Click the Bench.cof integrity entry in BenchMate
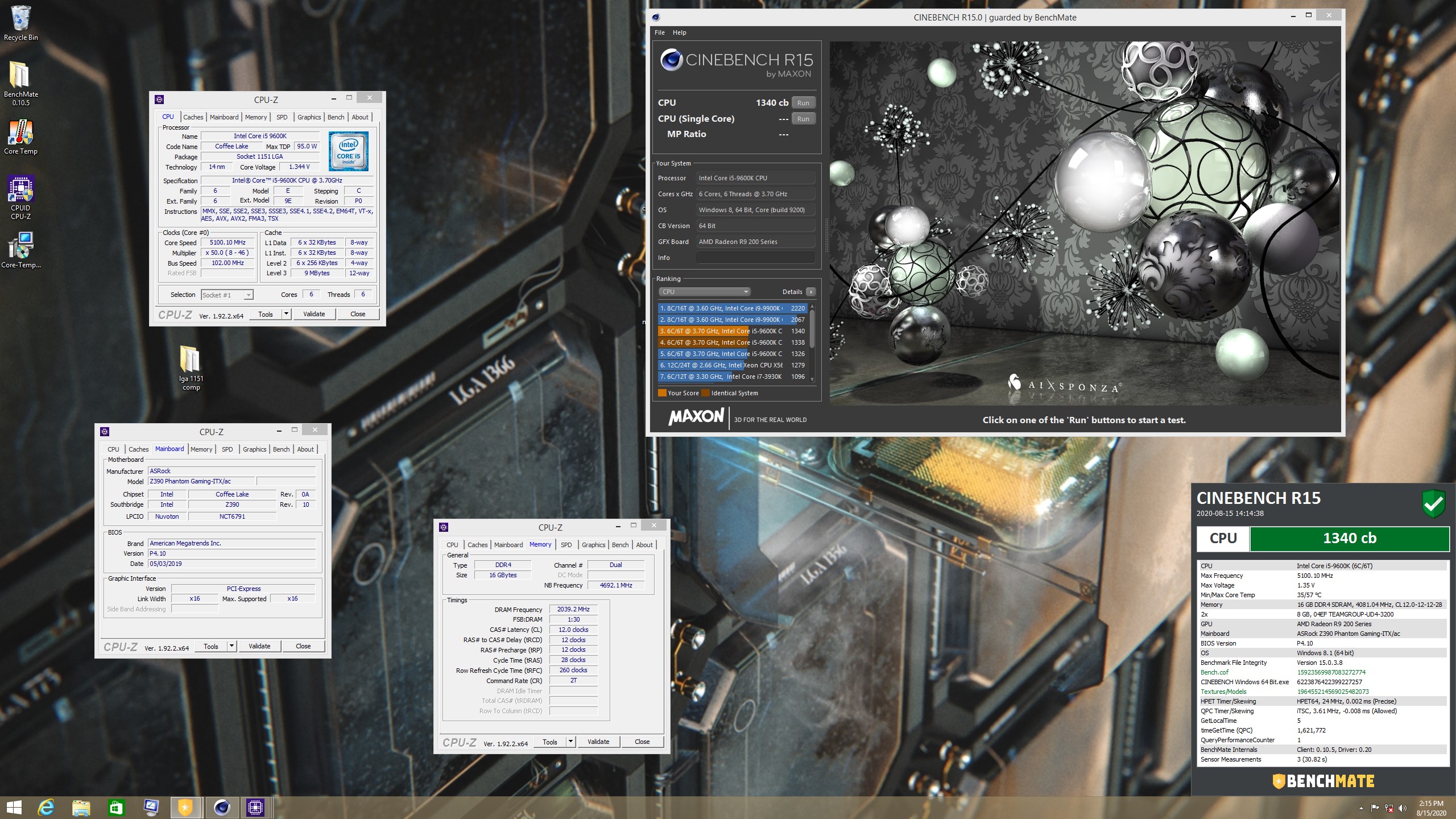Image resolution: width=1456 pixels, height=819 pixels. click(1323, 672)
